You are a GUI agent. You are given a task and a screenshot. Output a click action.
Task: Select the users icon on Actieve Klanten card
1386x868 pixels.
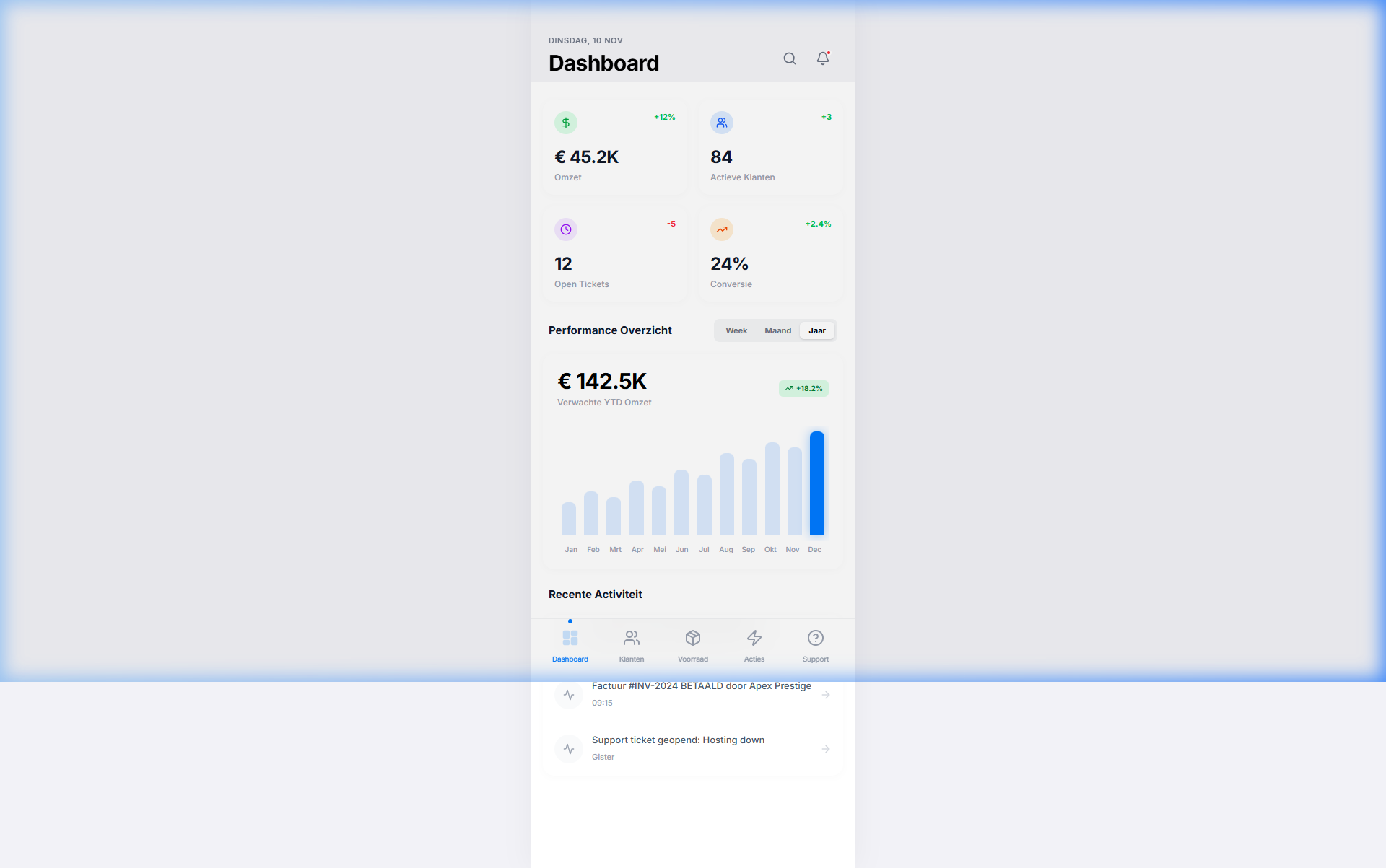coord(722,123)
